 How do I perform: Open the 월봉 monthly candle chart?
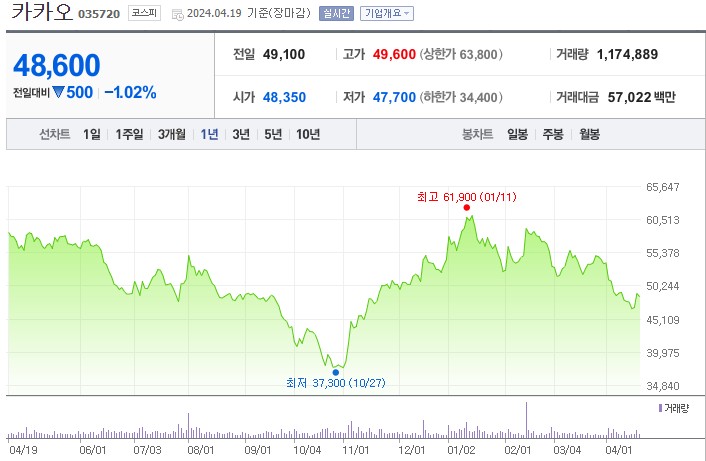pyautogui.click(x=589, y=134)
